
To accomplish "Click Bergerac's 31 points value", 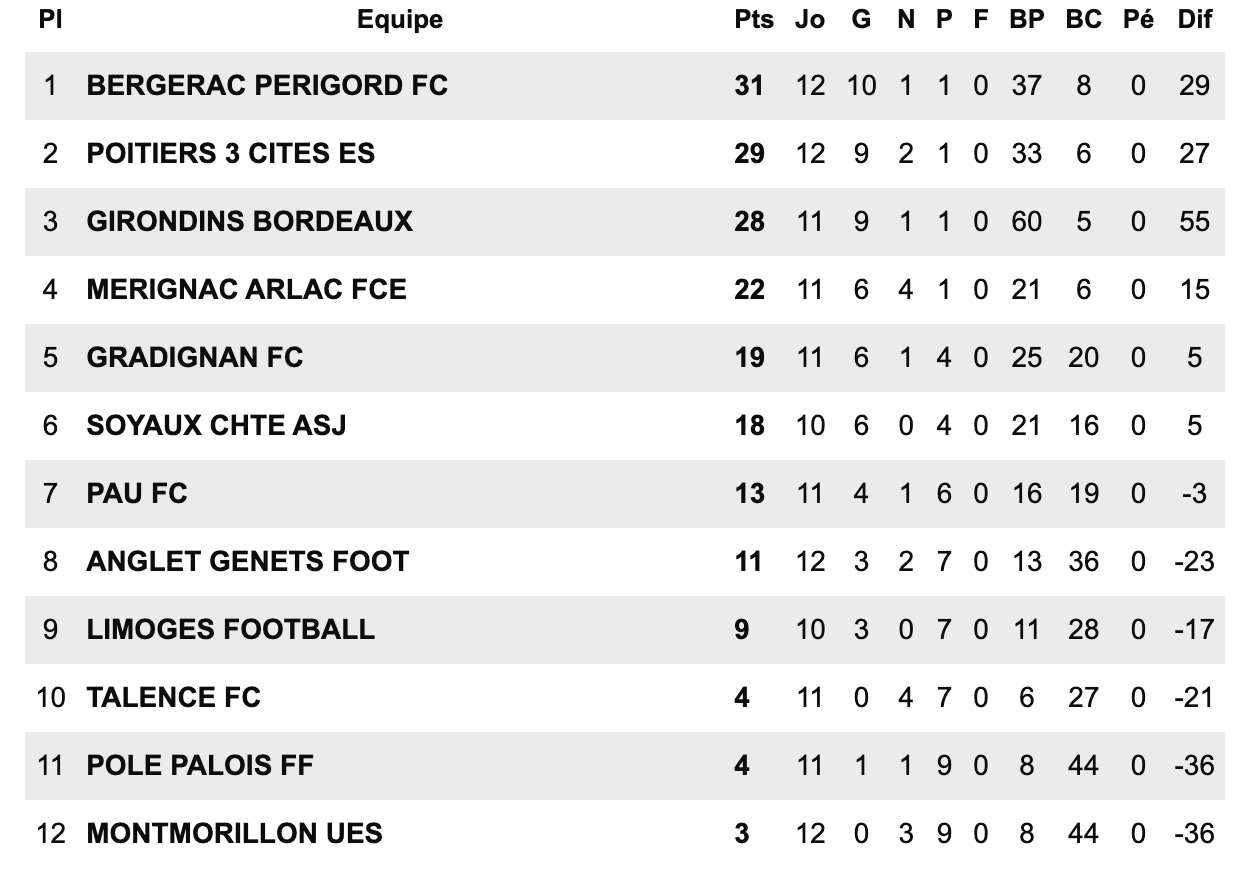I will tap(749, 86).
